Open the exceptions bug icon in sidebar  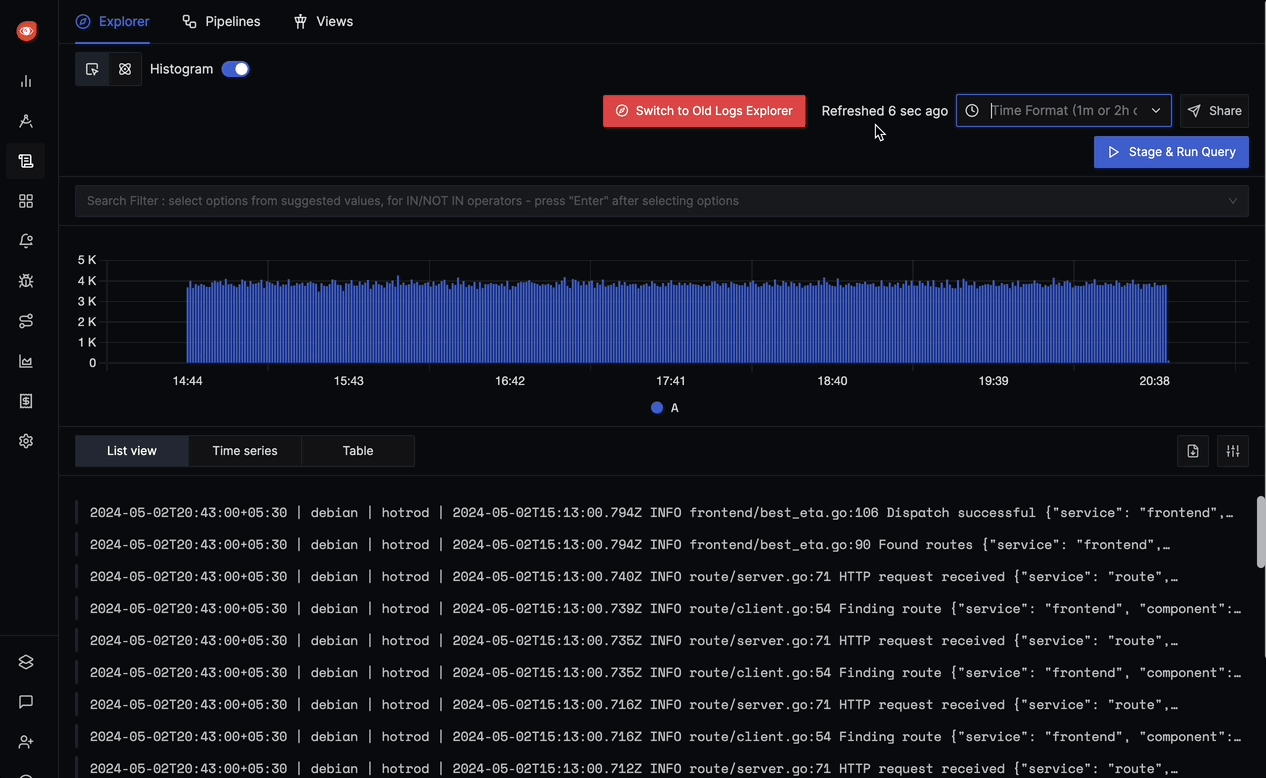click(x=26, y=281)
